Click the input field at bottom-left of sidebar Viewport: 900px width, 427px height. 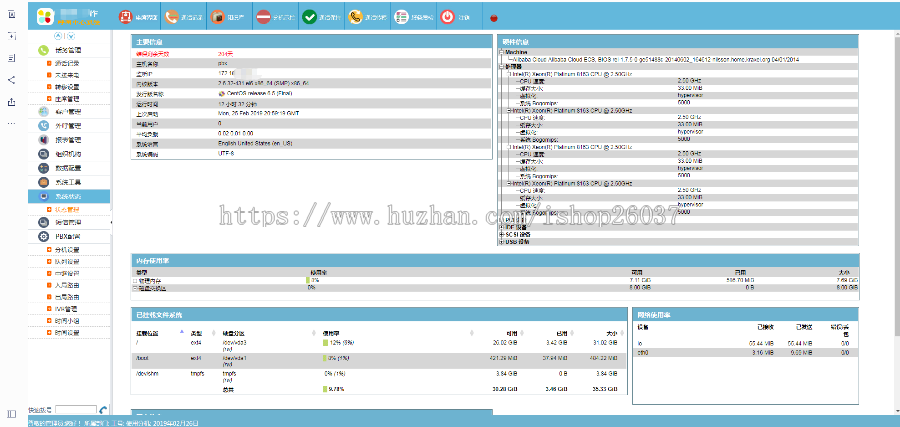75,409
